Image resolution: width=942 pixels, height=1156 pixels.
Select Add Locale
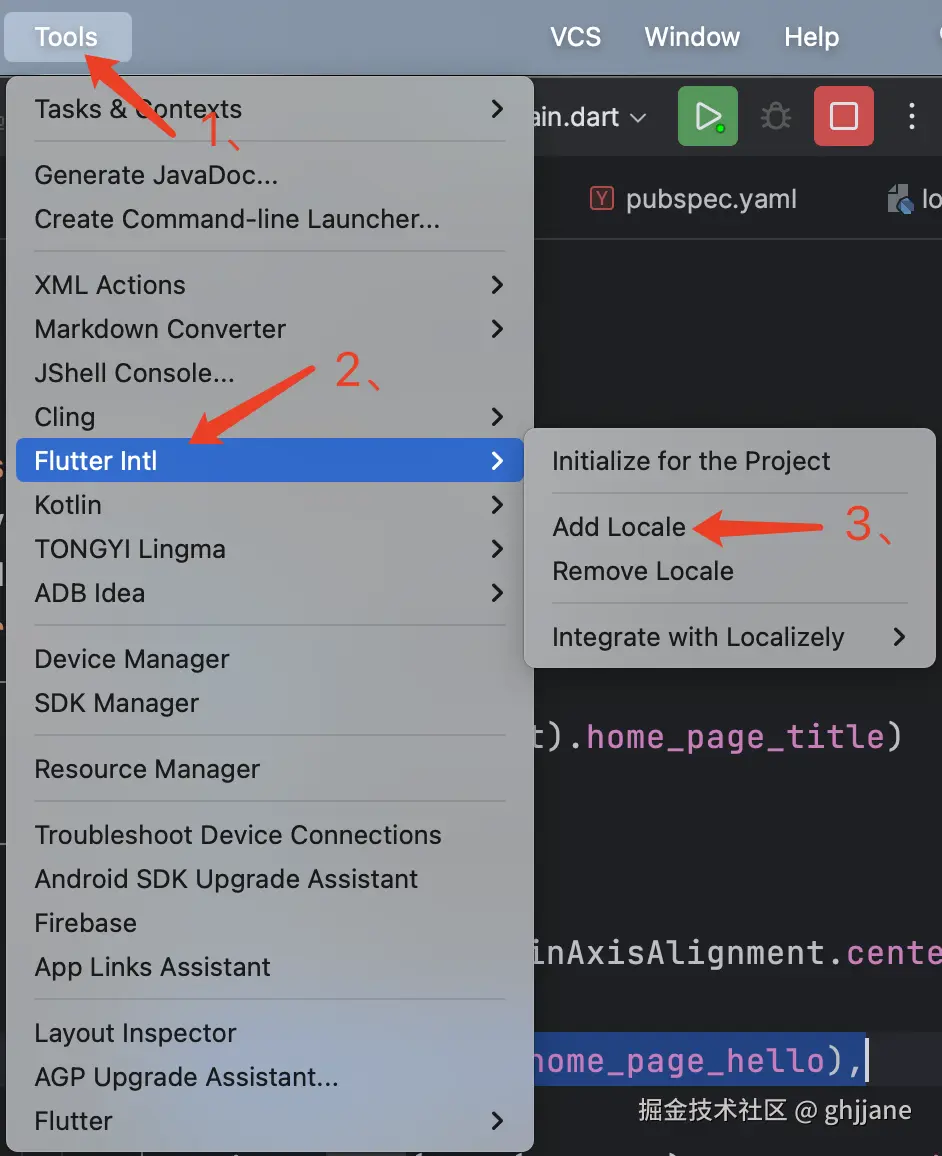click(x=619, y=527)
